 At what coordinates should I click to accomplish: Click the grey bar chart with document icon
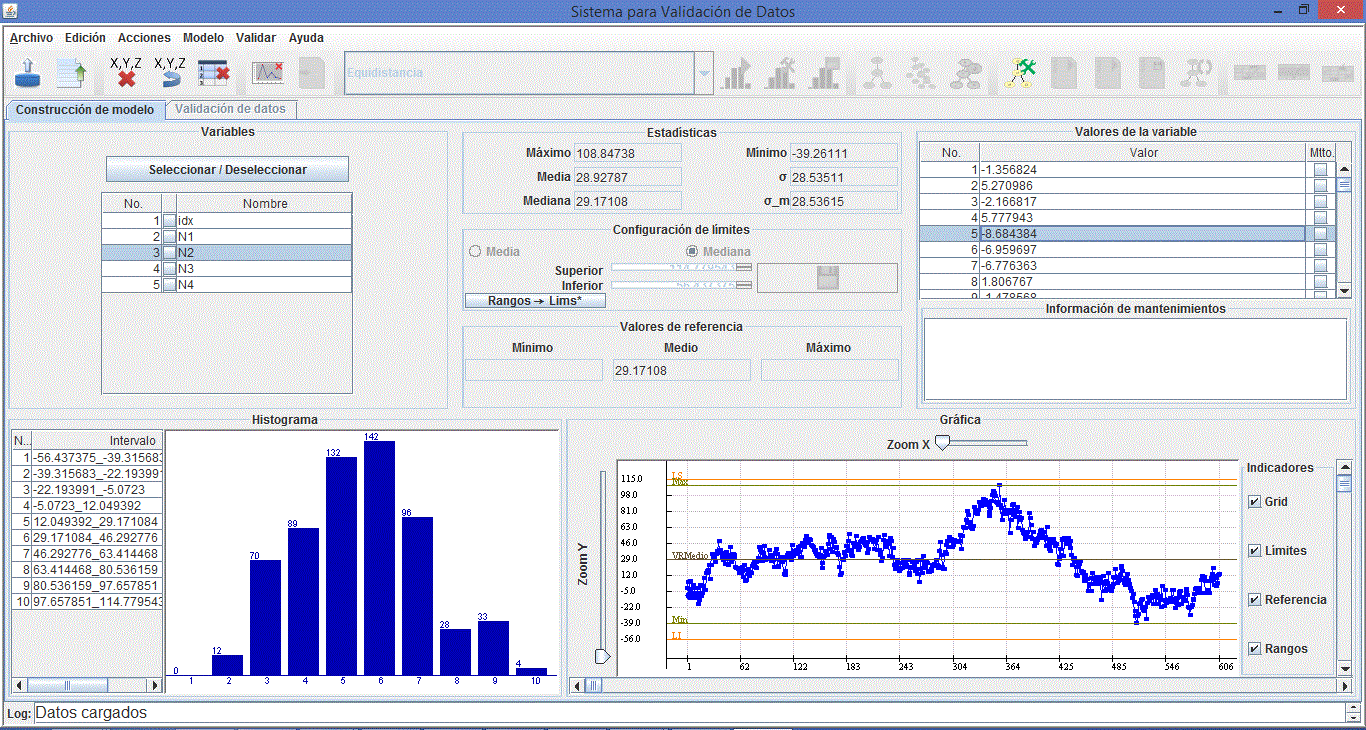click(824, 73)
